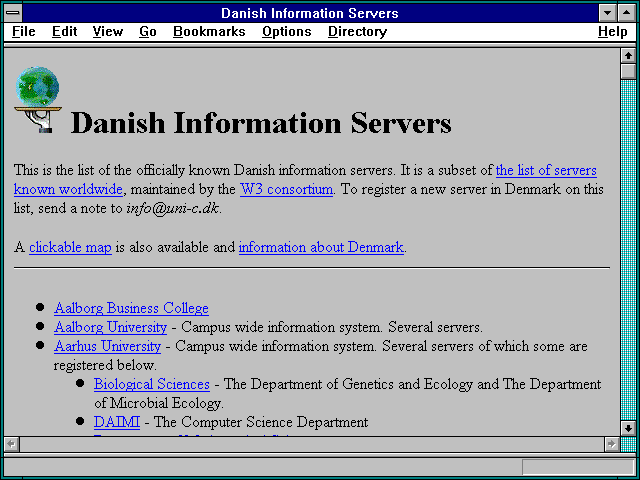The width and height of the screenshot is (640, 480).
Task: Click the vertical scrollbar thumb
Action: 628,71
